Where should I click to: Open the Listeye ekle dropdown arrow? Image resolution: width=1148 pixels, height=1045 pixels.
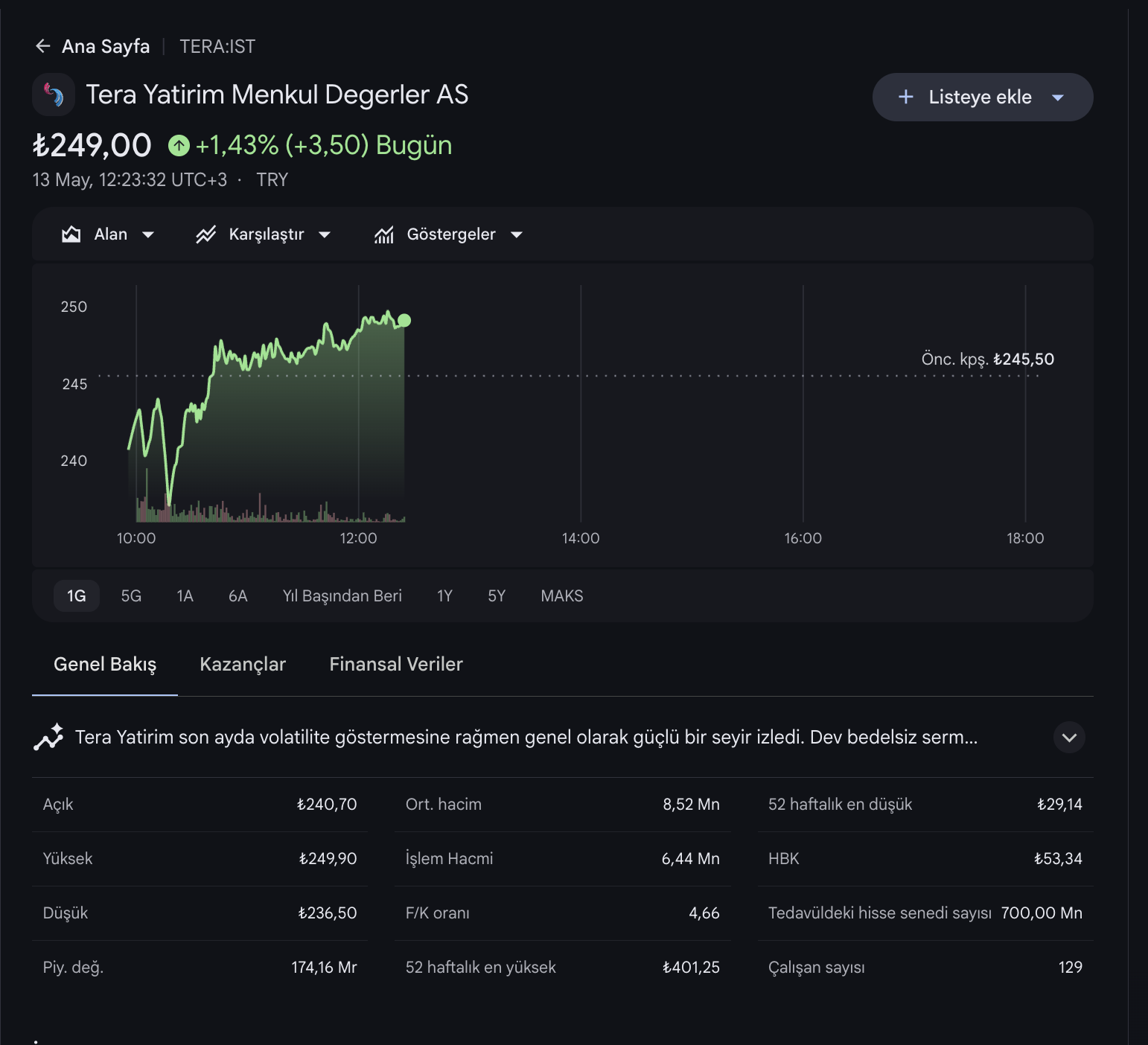(x=1058, y=98)
